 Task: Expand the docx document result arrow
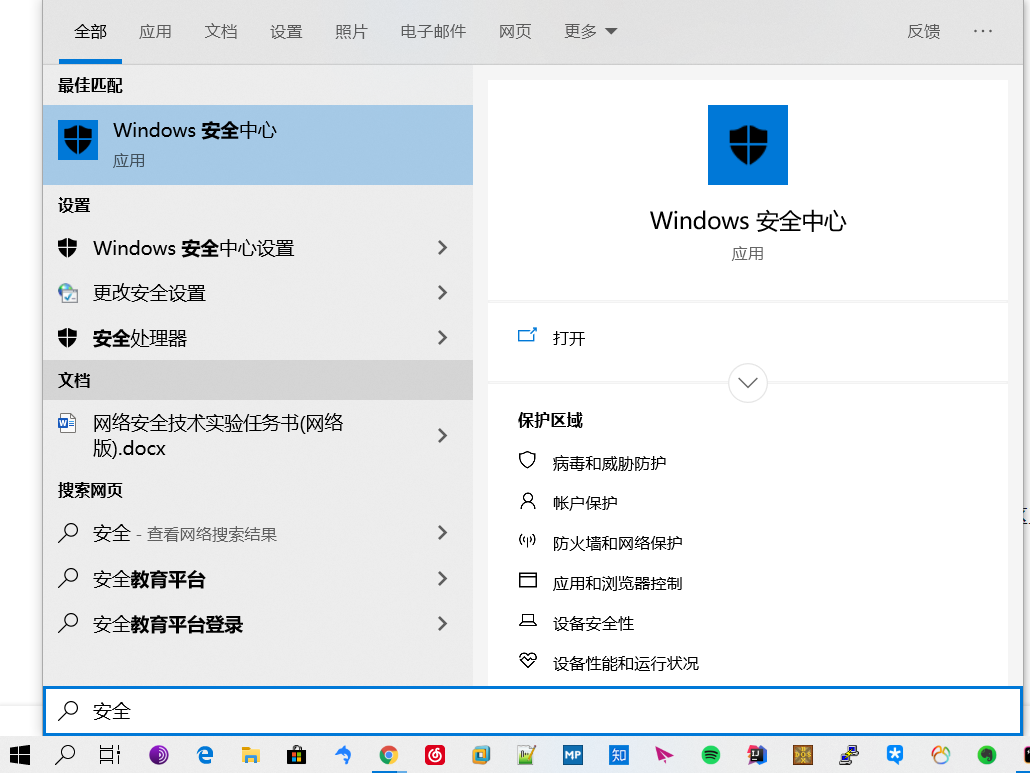coord(442,435)
